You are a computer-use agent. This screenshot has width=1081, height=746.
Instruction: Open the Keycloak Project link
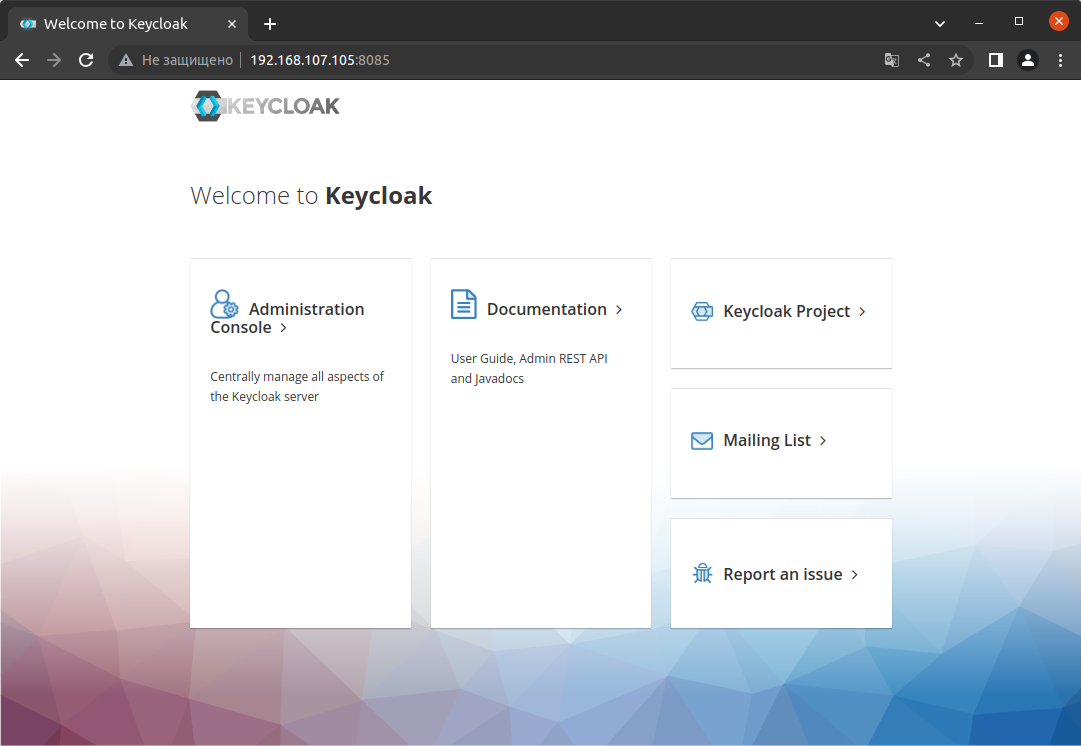tap(787, 312)
